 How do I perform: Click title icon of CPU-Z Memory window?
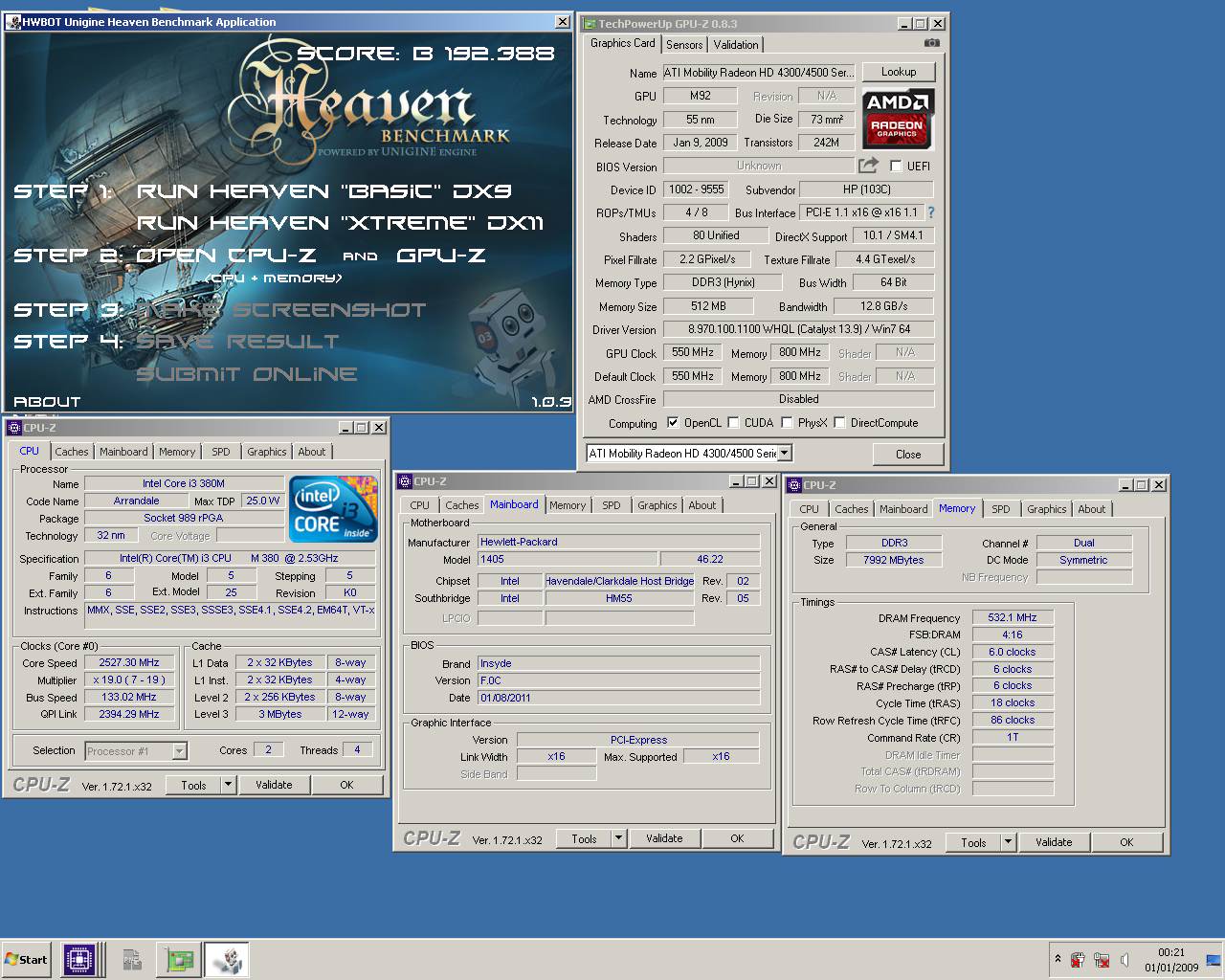(794, 485)
